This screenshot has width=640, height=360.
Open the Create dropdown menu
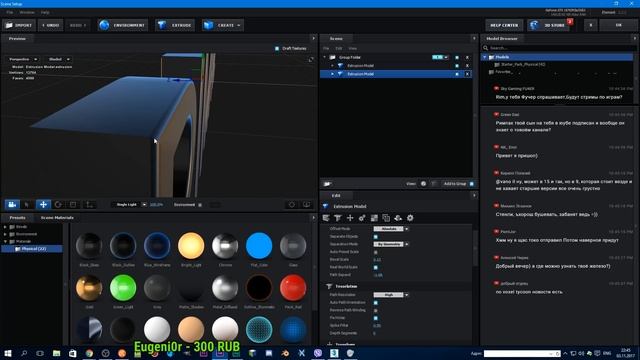[x=222, y=25]
